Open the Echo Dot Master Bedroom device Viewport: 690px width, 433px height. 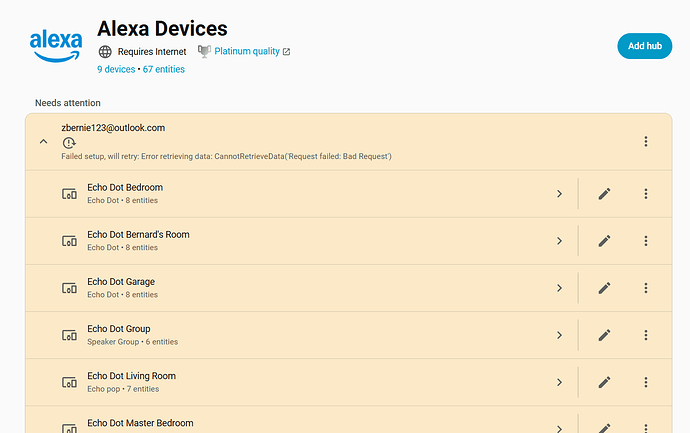point(300,424)
